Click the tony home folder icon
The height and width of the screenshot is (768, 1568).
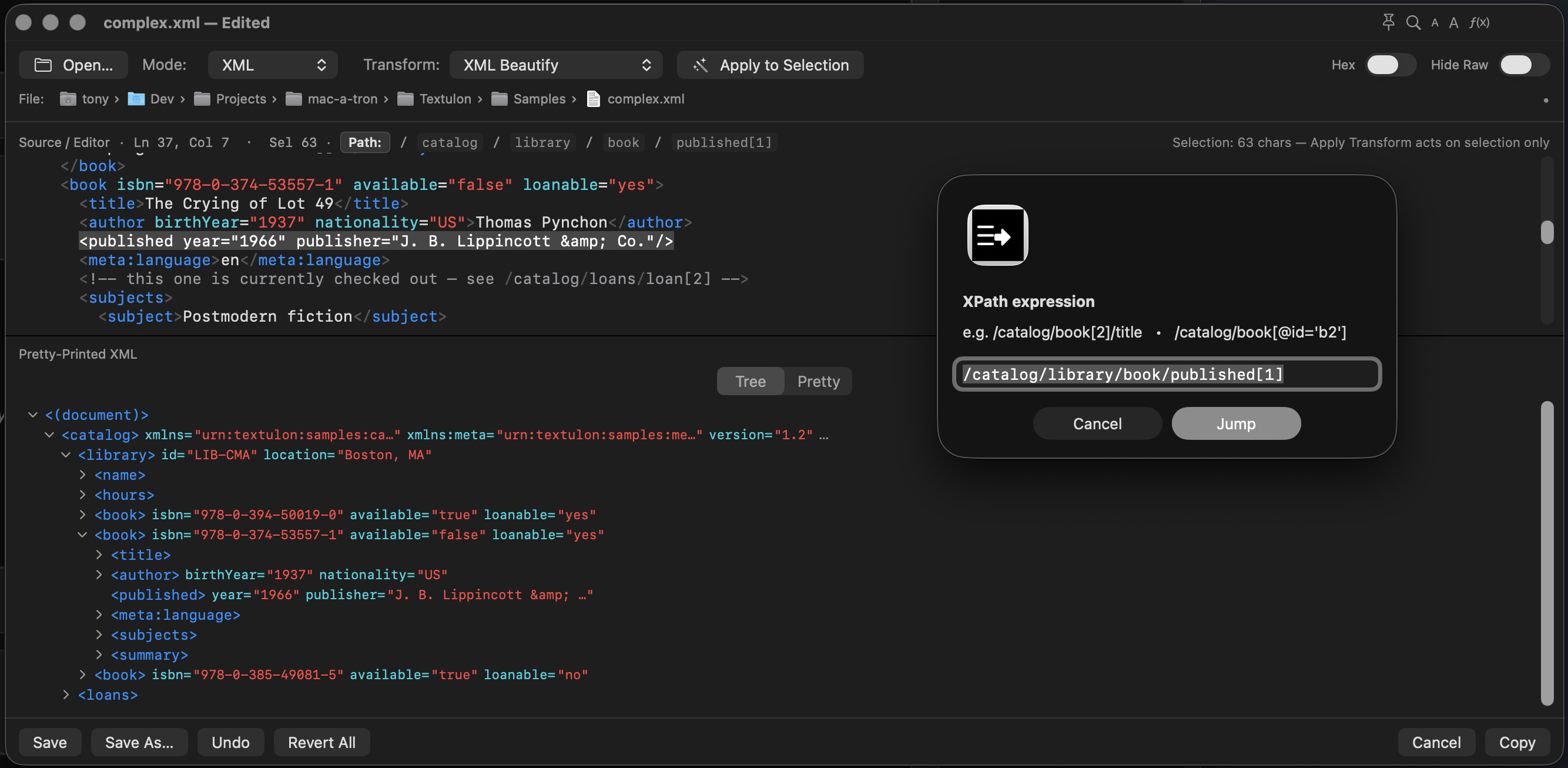68,99
